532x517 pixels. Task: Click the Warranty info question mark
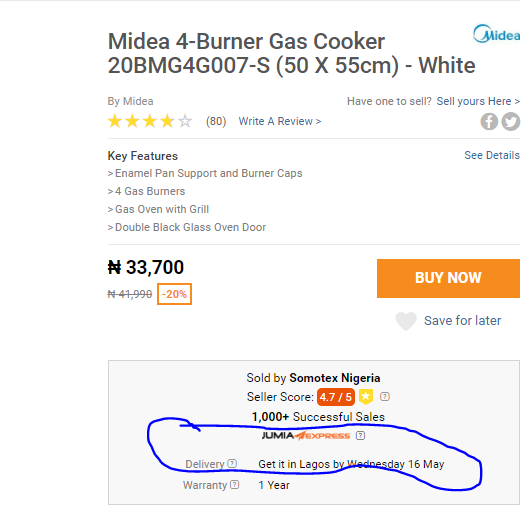pyautogui.click(x=235, y=484)
